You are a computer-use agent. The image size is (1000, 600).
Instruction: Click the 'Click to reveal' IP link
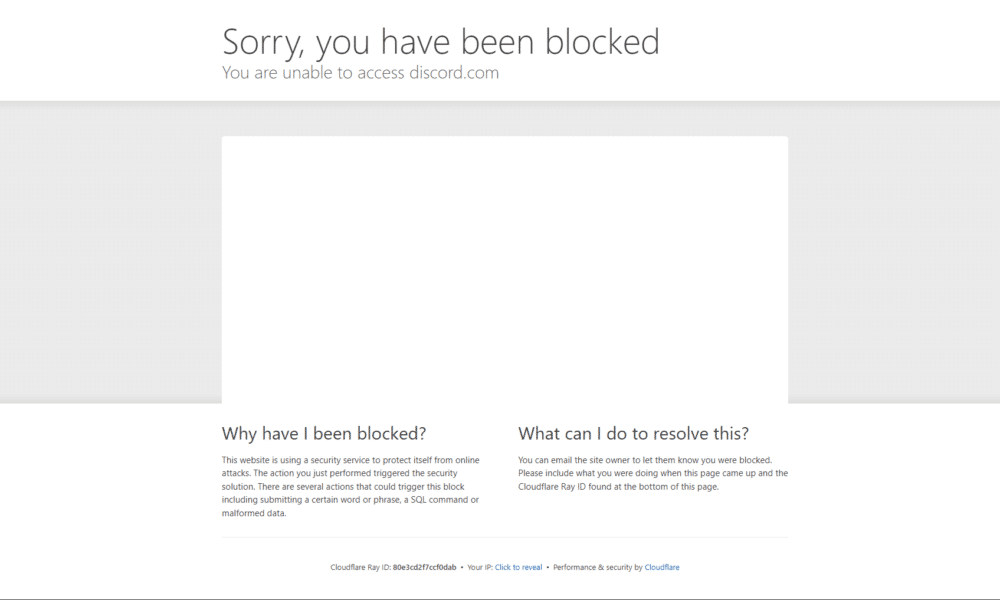pyautogui.click(x=518, y=567)
